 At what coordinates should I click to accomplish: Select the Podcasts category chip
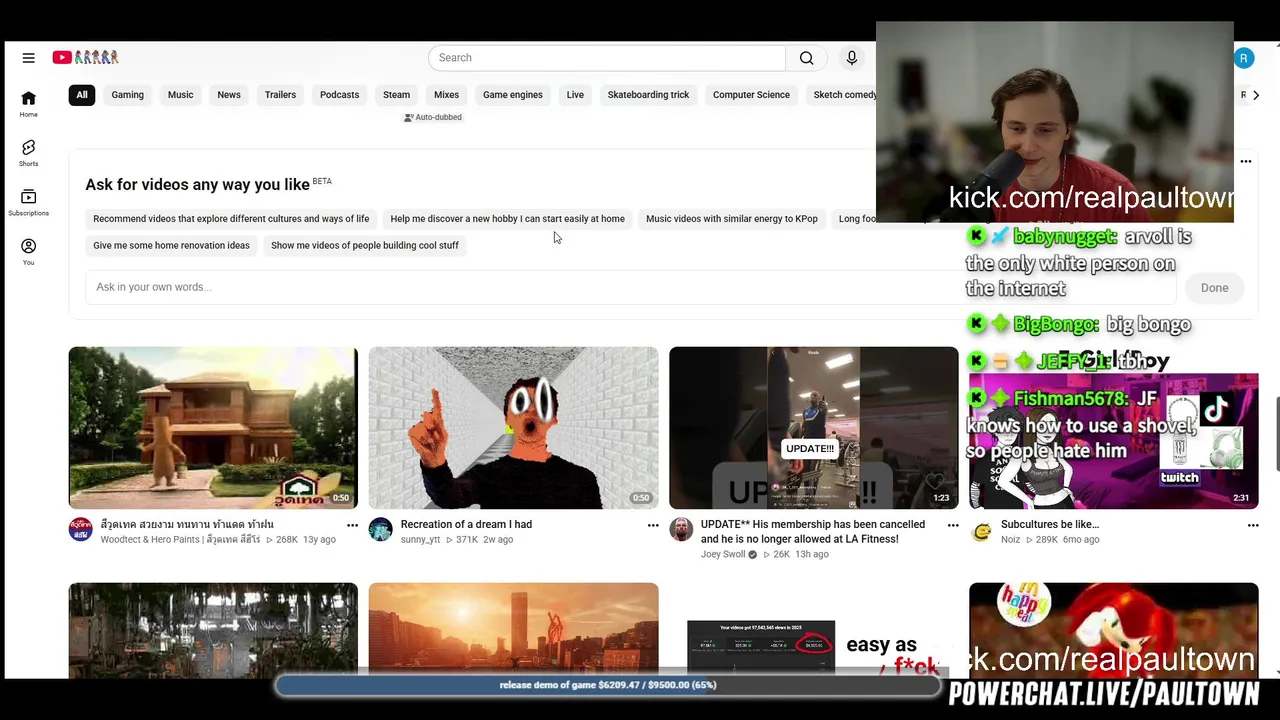click(339, 95)
